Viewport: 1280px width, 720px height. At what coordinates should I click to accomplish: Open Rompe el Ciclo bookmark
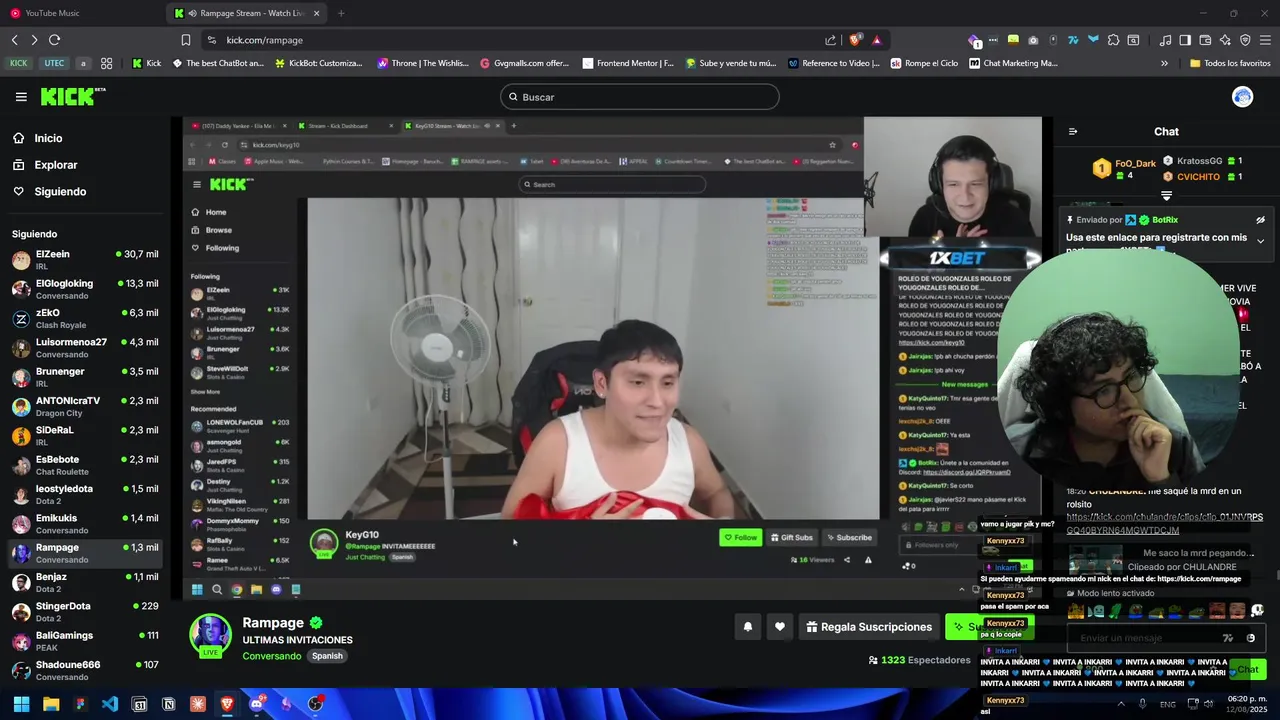point(924,63)
